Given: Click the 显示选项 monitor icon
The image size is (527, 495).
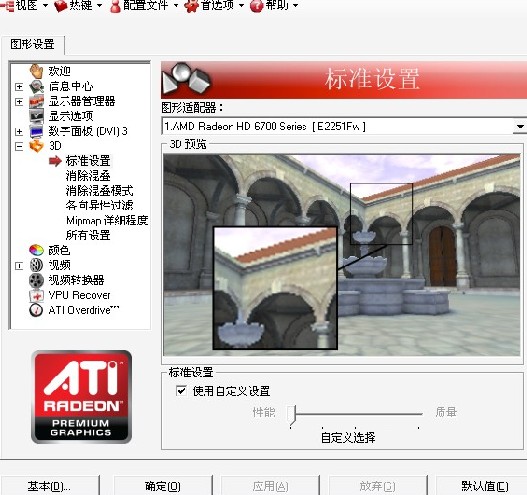Looking at the screenshot, I should tap(36, 116).
